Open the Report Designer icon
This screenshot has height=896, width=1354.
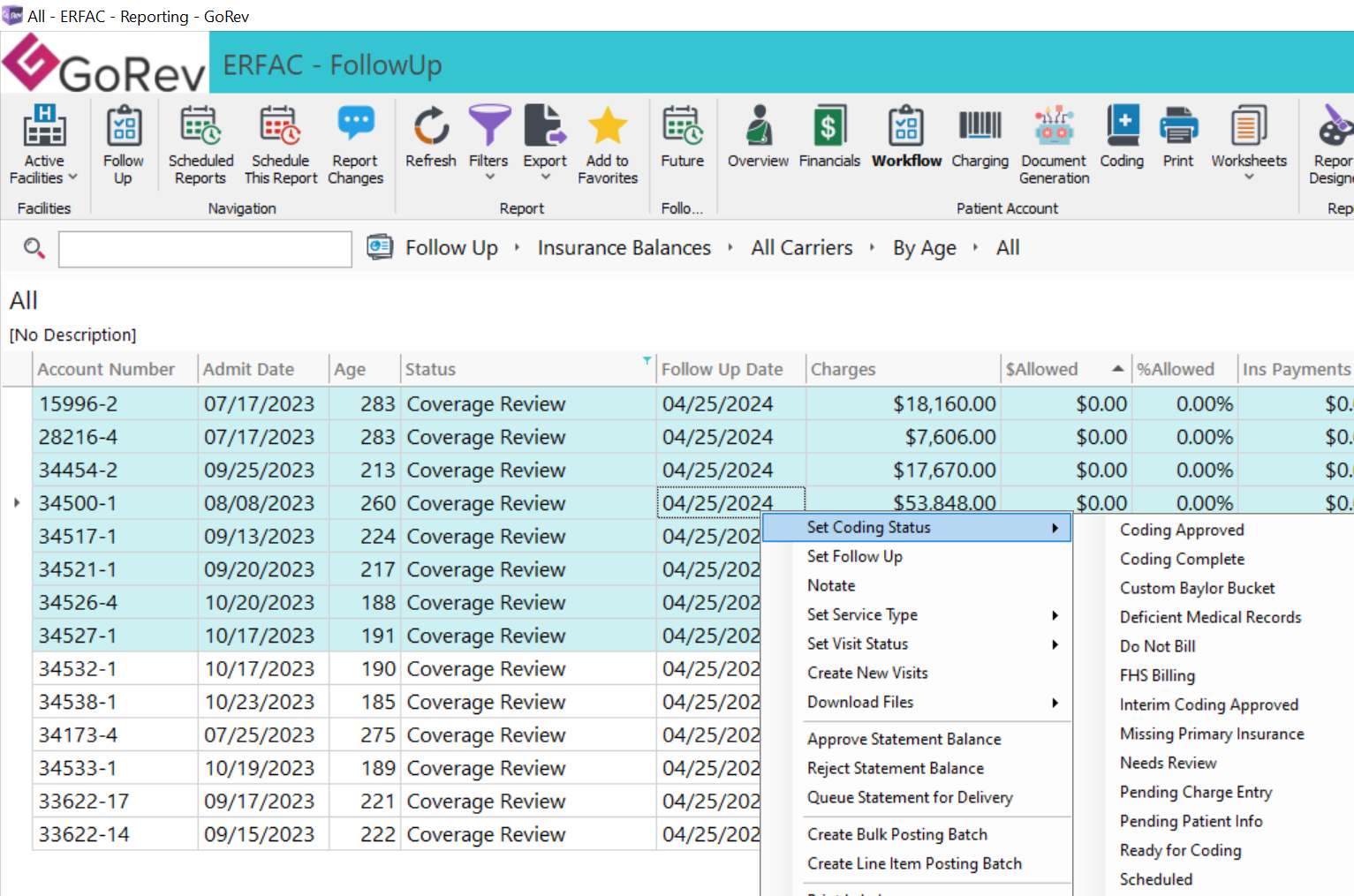coord(1335,125)
